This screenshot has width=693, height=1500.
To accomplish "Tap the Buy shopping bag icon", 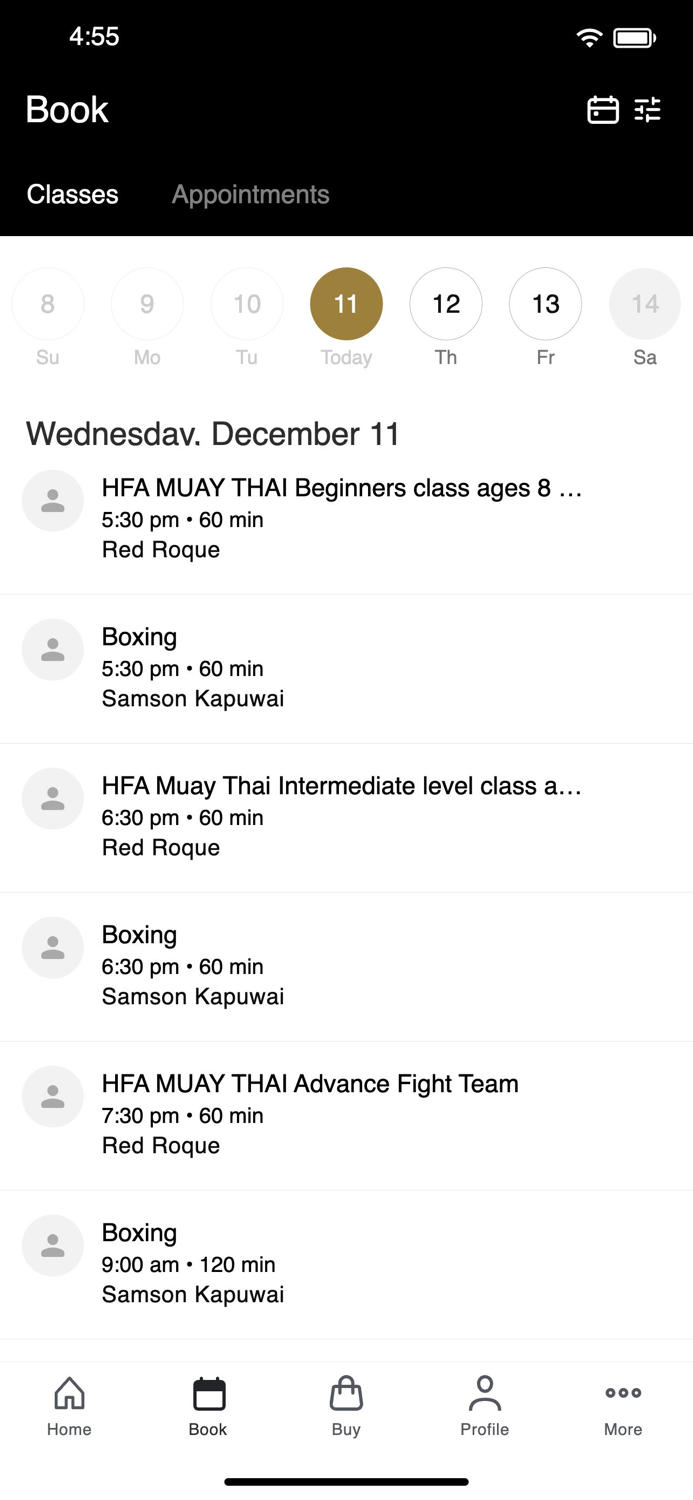I will pyautogui.click(x=346, y=1393).
